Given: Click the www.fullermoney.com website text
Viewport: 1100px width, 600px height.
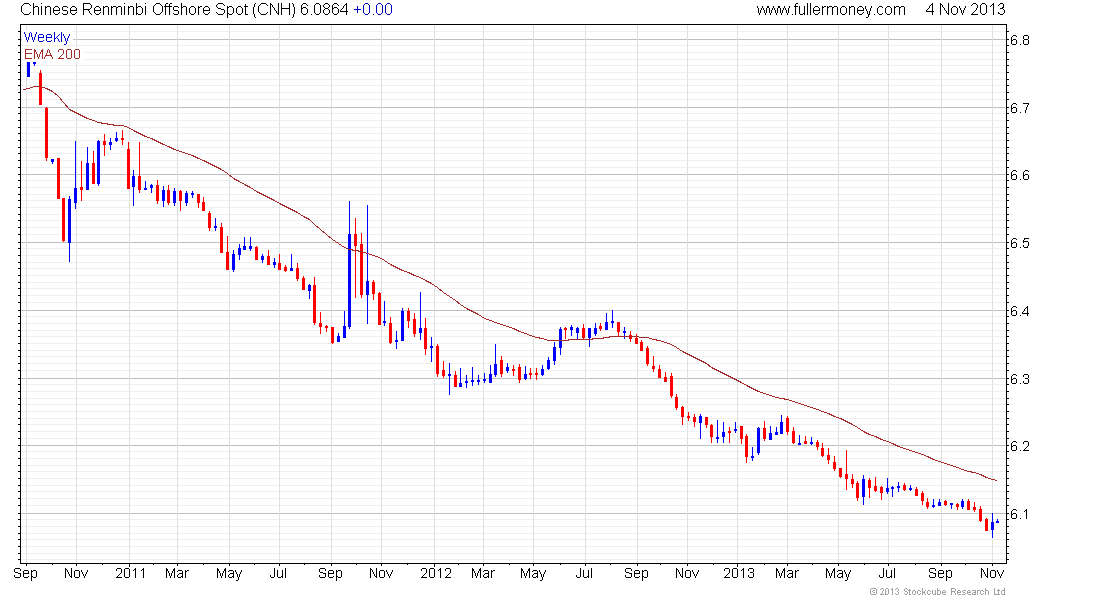Looking at the screenshot, I should [x=831, y=10].
